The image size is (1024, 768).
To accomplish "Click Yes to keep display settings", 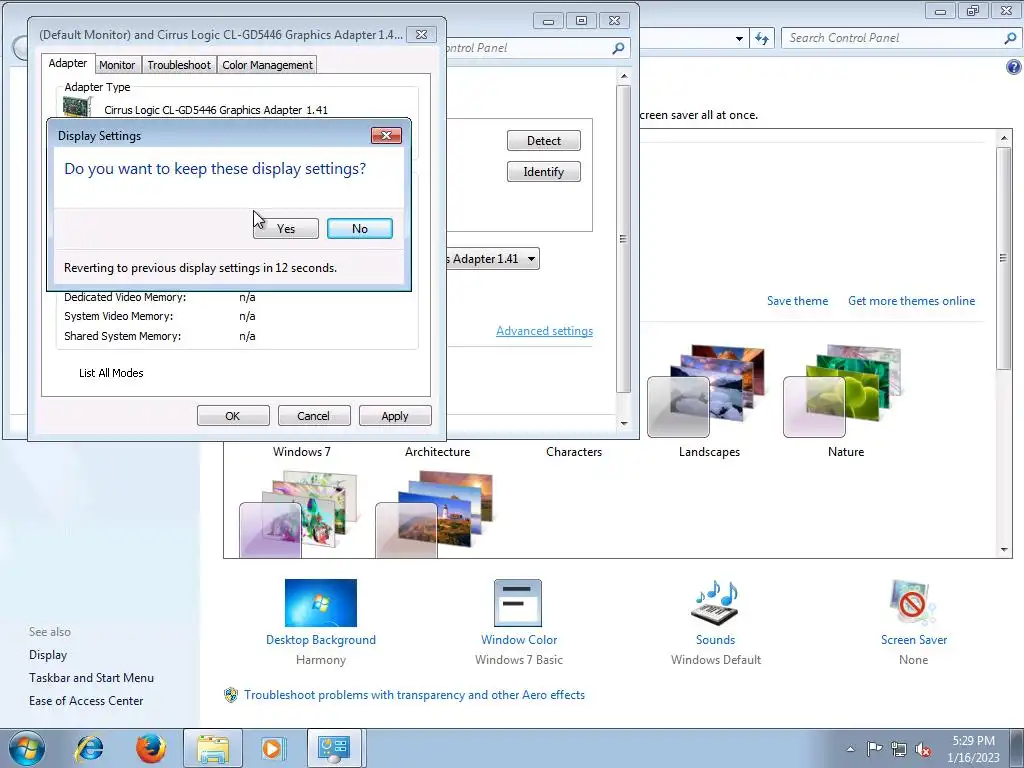I will 285,229.
